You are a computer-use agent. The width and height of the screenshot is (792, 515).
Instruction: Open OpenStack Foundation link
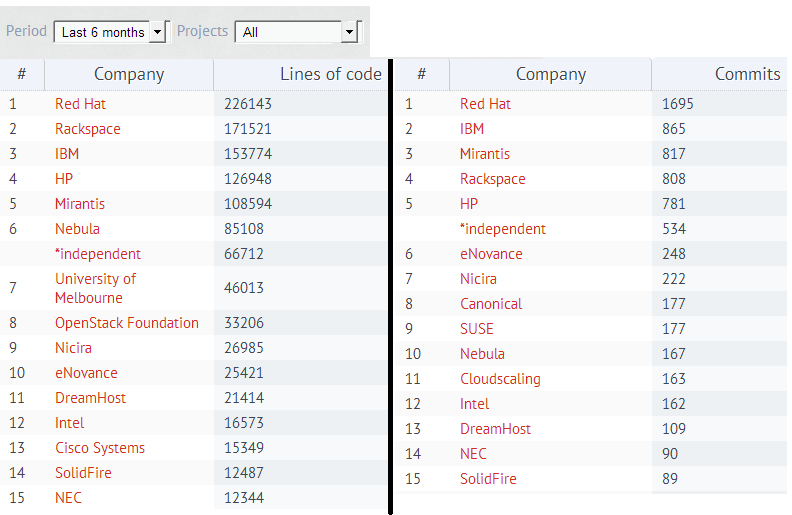point(127,323)
